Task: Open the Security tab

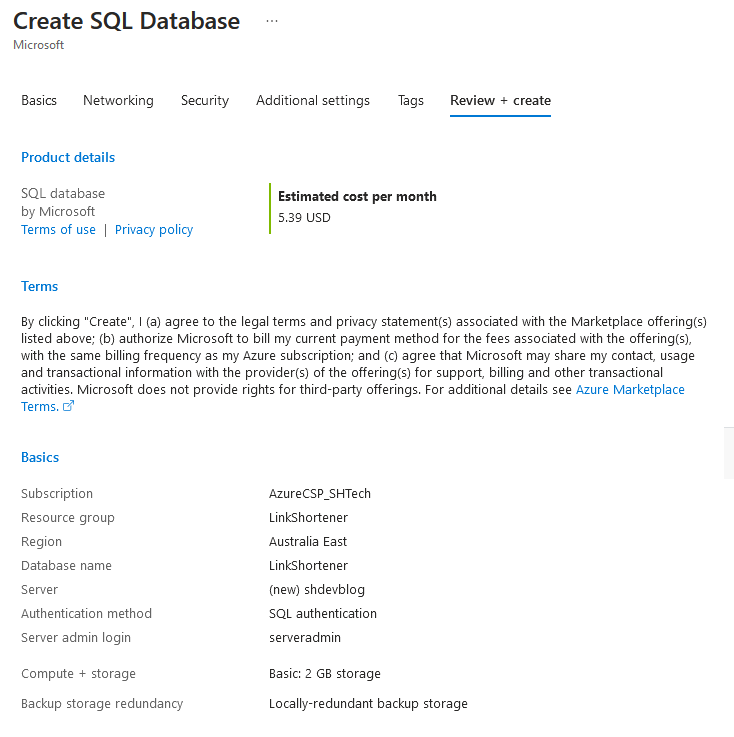Action: pos(205,100)
